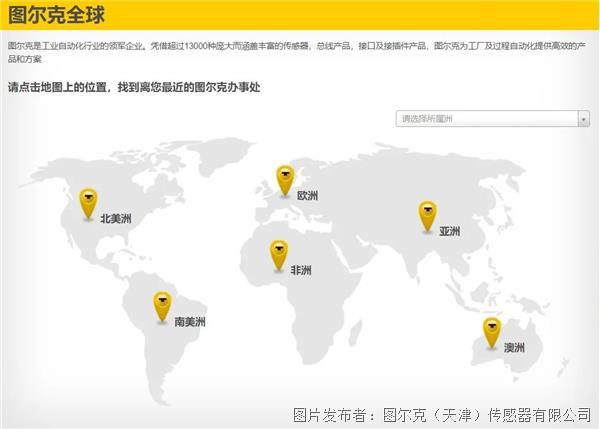
Task: Click the North America map pin
Action: coord(88,204)
